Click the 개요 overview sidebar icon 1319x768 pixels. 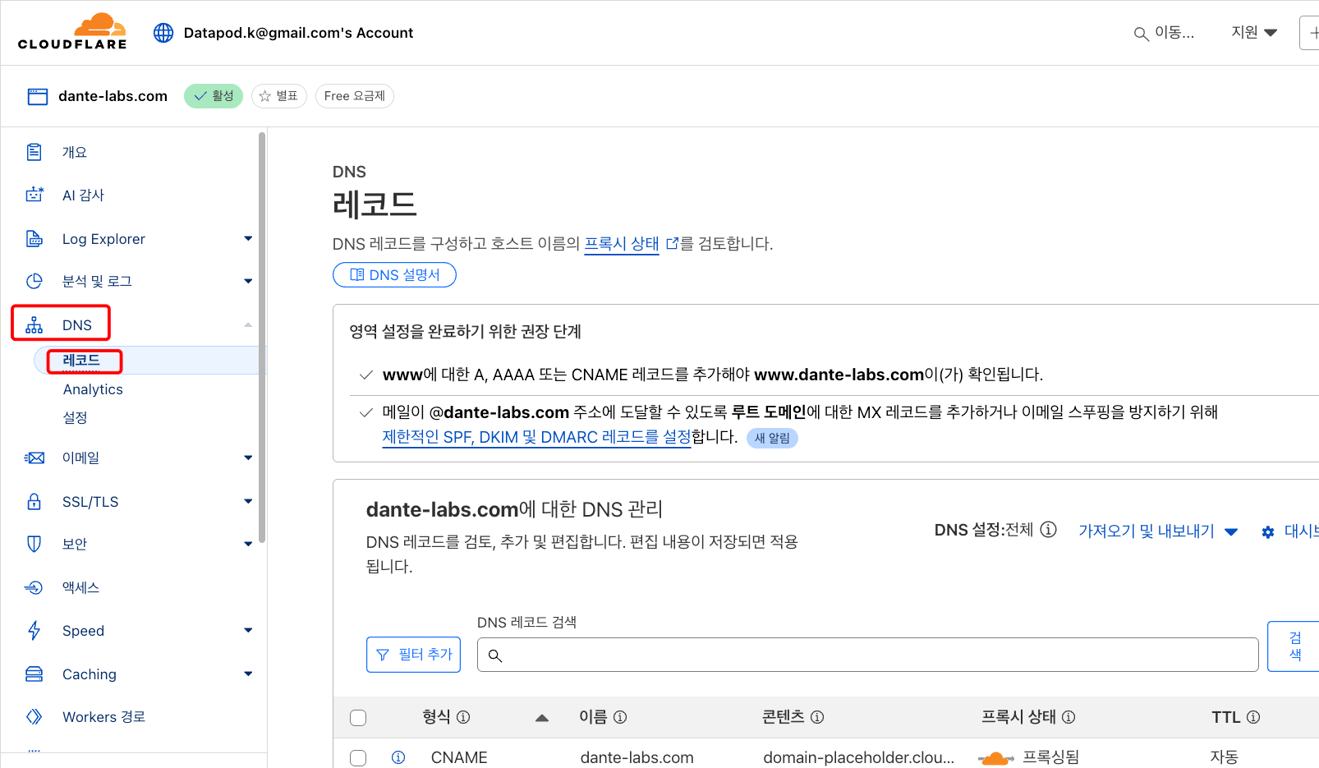pyautogui.click(x=34, y=152)
